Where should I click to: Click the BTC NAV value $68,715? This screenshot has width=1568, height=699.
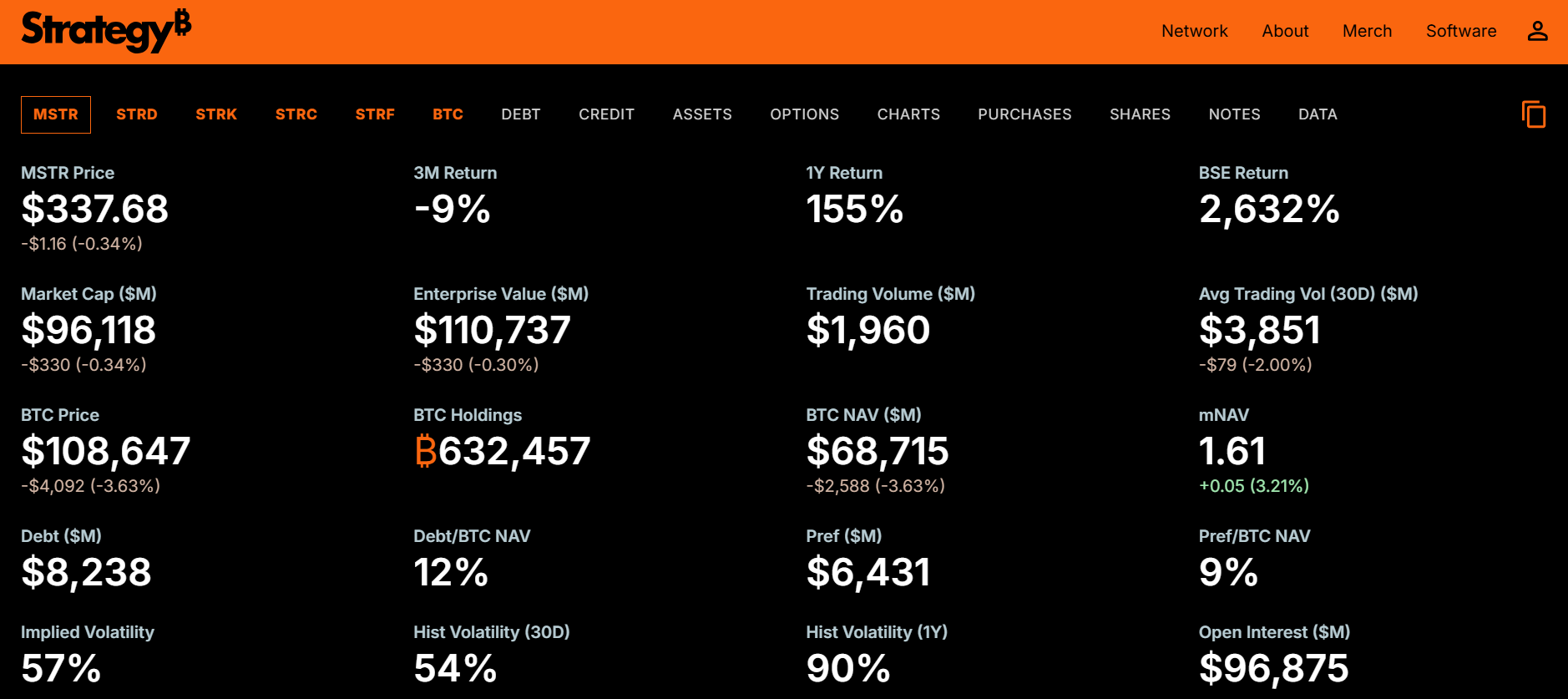point(878,451)
